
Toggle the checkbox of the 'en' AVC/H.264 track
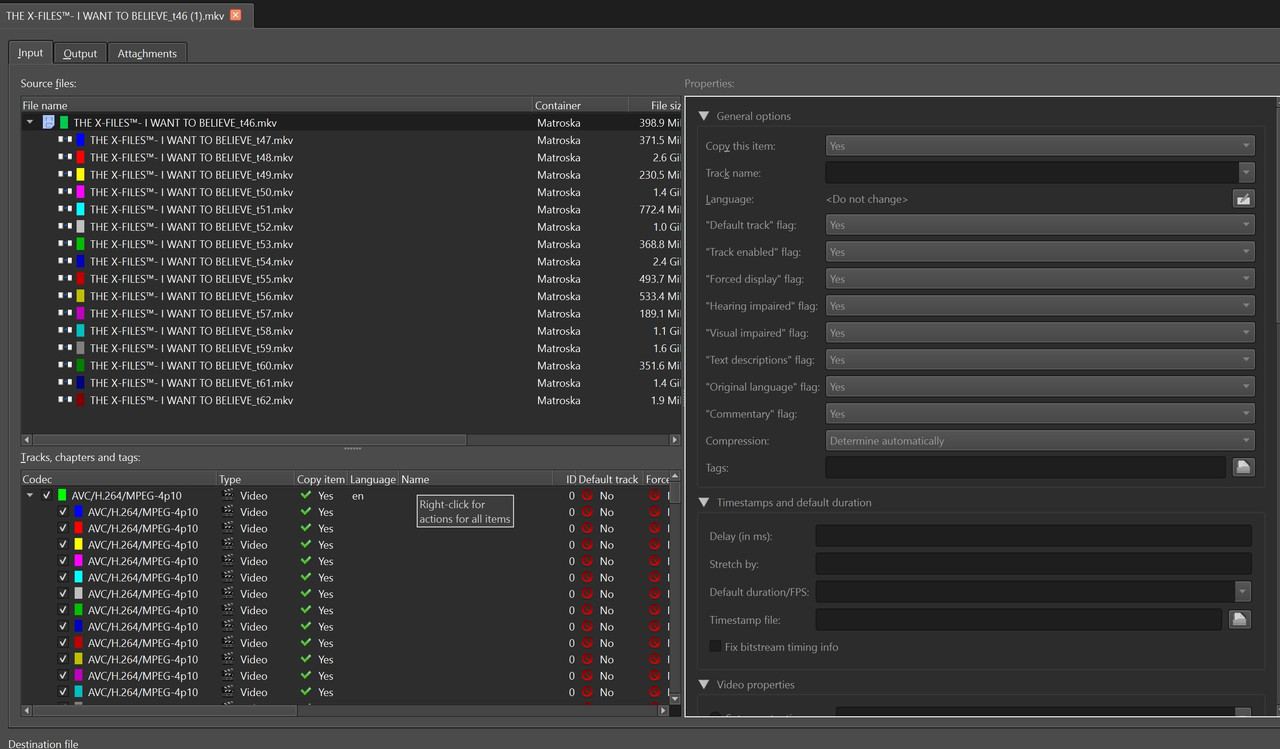[46, 495]
